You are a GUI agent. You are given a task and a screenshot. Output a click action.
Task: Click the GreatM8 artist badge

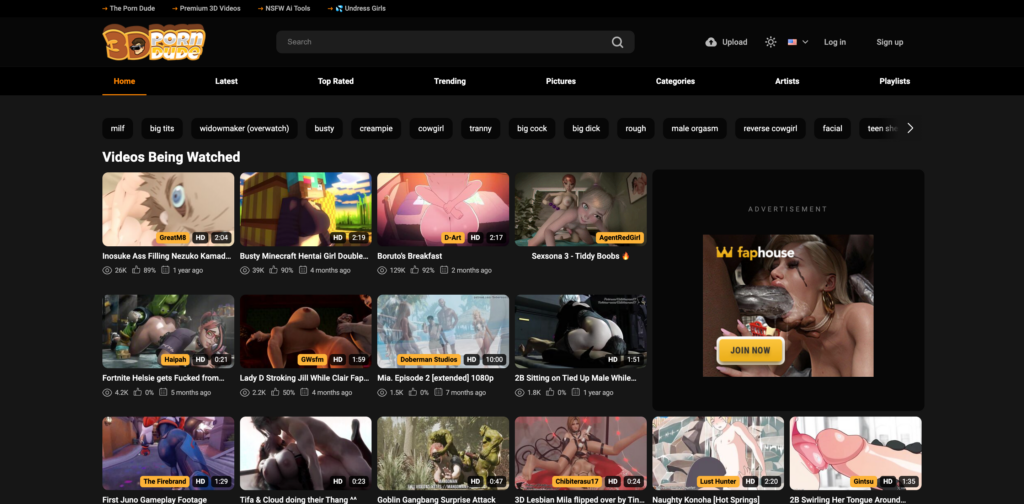tap(172, 238)
